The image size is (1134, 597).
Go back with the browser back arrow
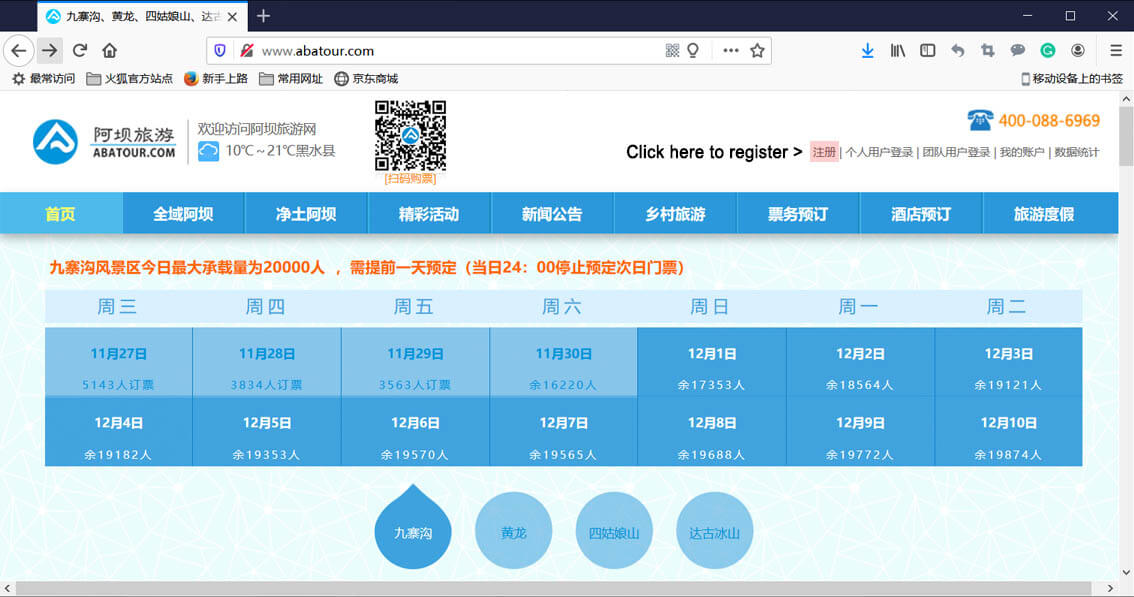click(x=19, y=51)
